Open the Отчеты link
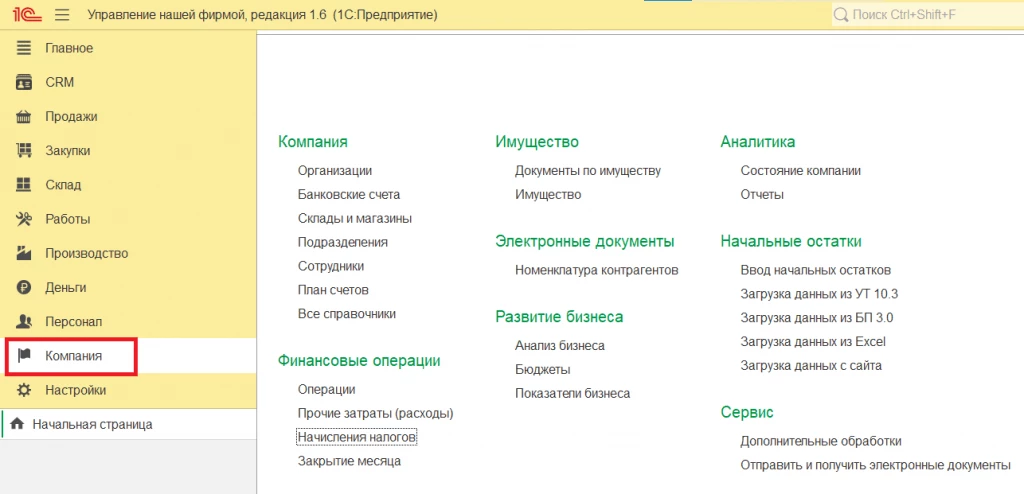This screenshot has width=1024, height=494. pos(762,195)
